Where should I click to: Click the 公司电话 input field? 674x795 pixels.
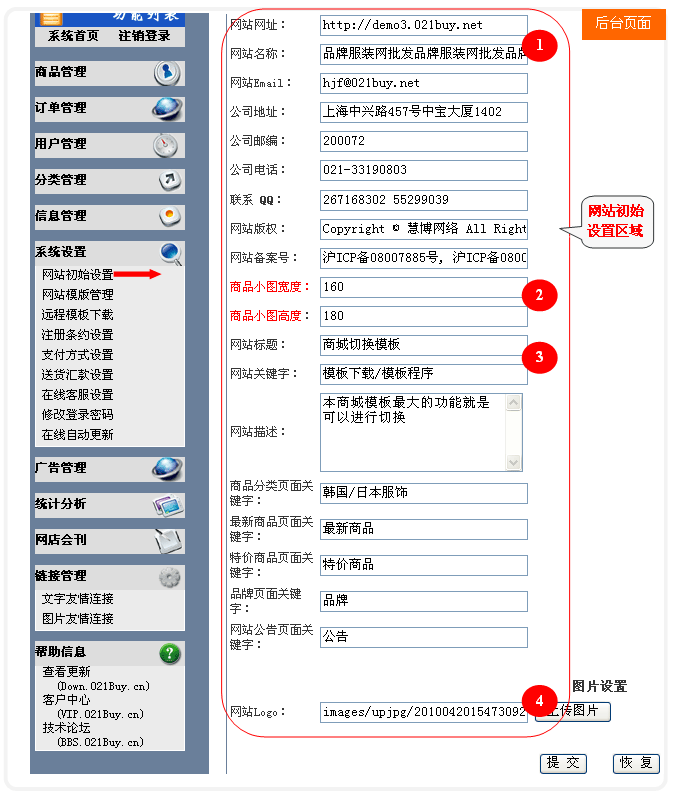tap(424, 170)
